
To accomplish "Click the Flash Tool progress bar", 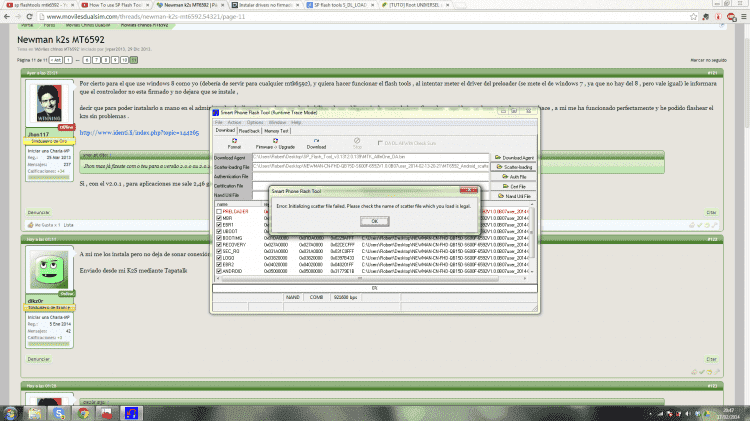I will click(x=375, y=288).
